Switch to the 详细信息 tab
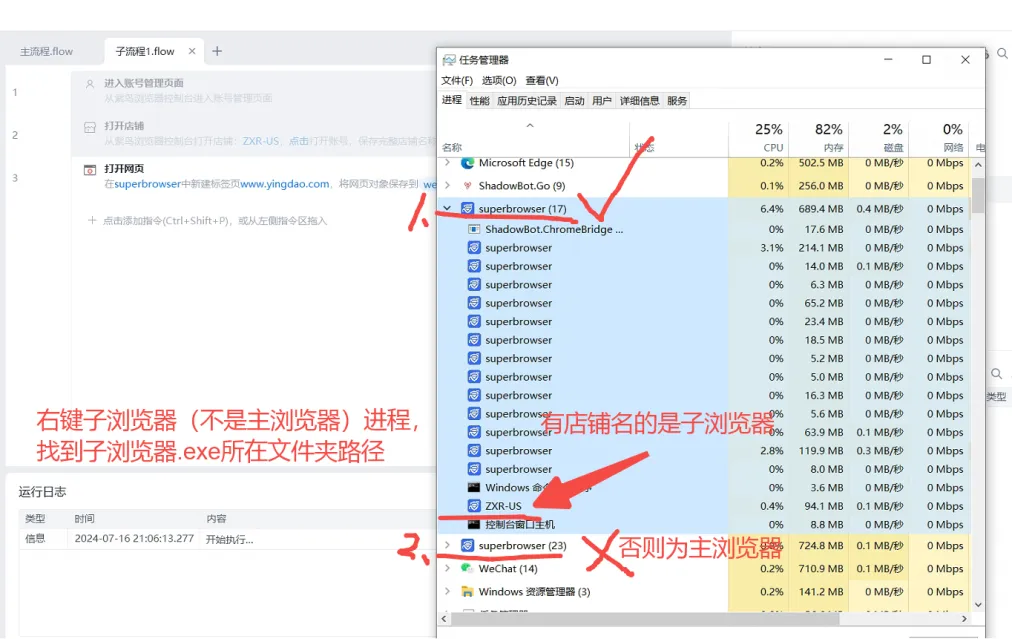 click(640, 101)
